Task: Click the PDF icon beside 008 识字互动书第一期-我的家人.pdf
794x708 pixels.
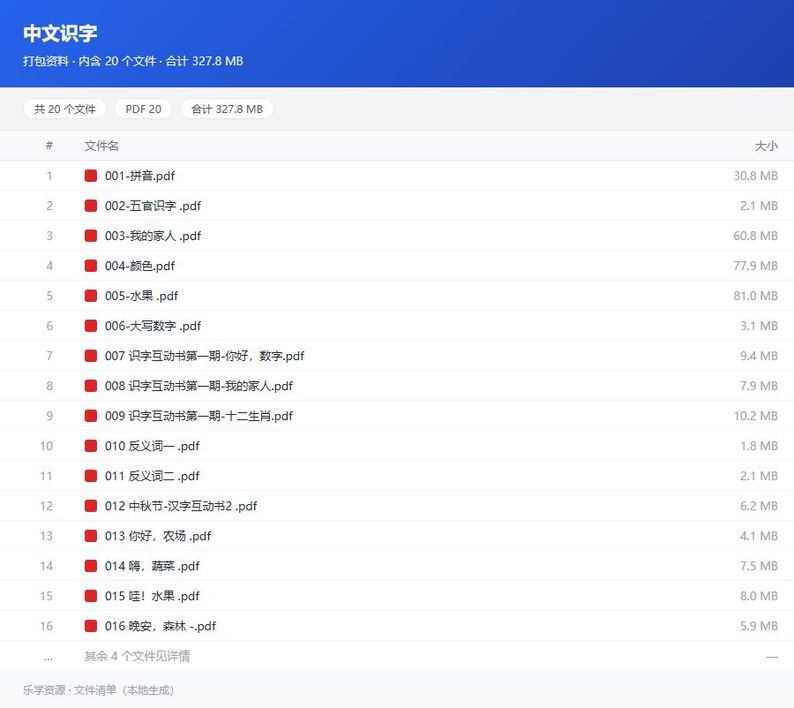Action: click(91, 386)
